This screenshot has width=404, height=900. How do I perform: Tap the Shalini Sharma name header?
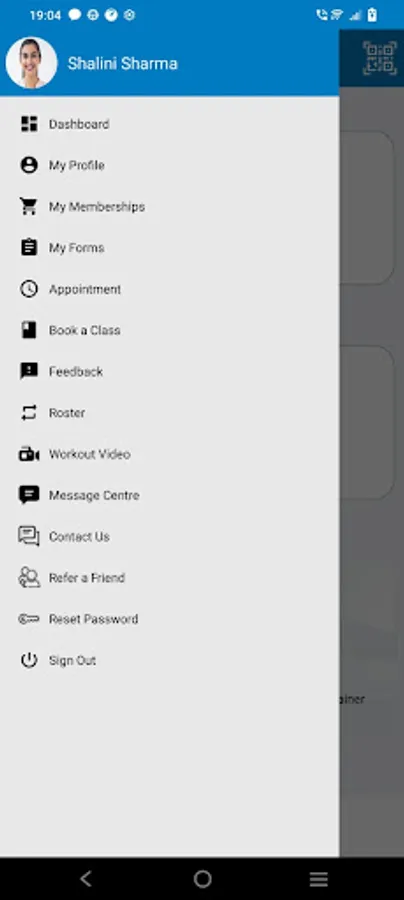(x=122, y=63)
